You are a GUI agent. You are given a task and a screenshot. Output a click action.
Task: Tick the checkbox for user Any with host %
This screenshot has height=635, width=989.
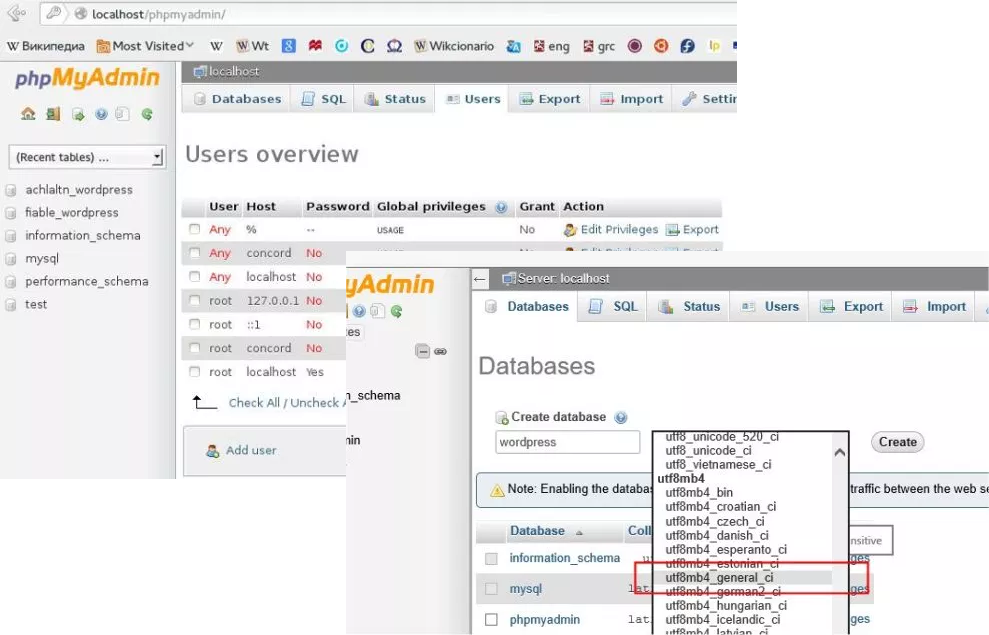point(195,230)
